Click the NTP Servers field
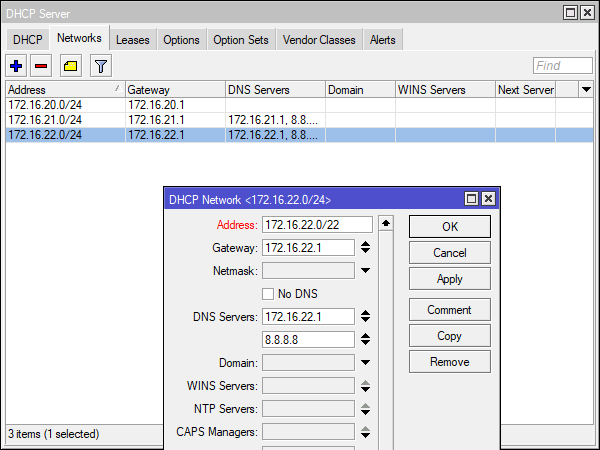Viewport: 600px width, 450px height. pyautogui.click(x=308, y=409)
